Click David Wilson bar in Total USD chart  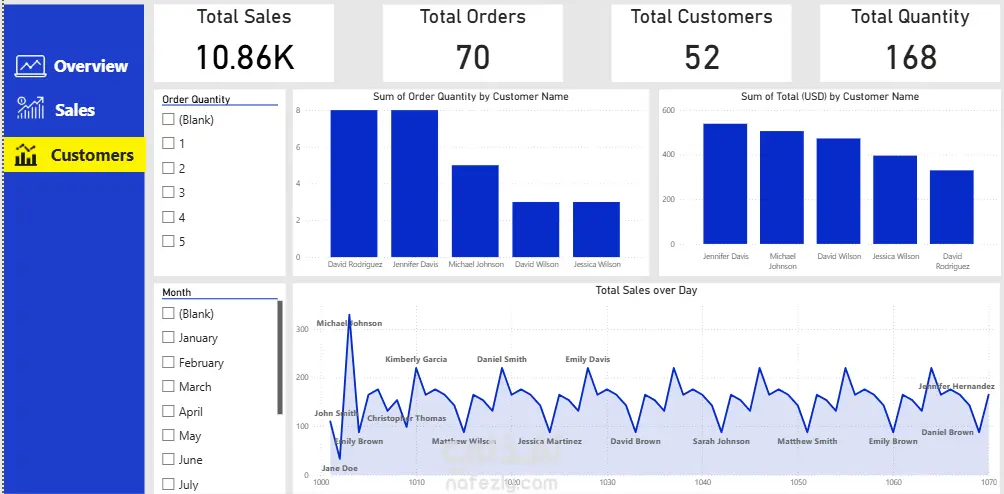(838, 191)
